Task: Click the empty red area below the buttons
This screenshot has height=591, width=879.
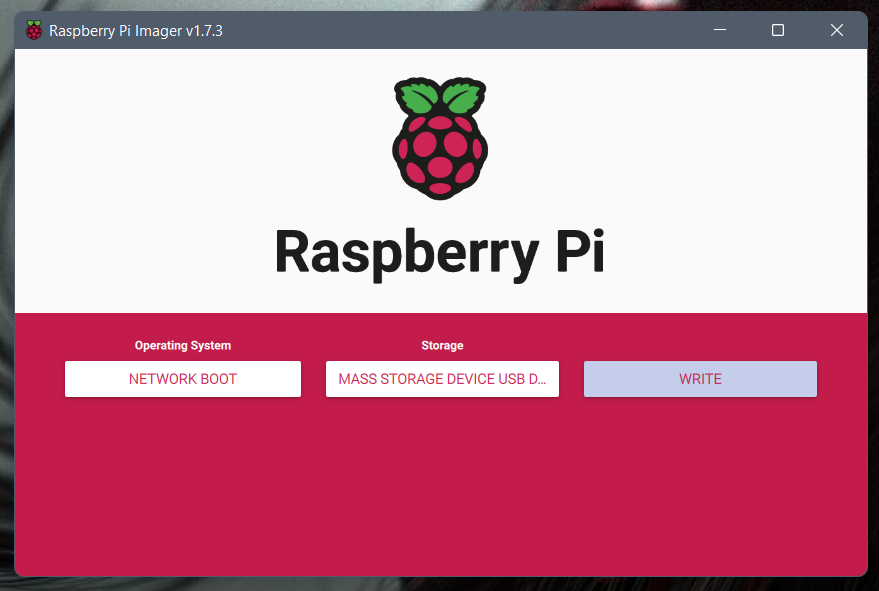Action: (x=440, y=490)
